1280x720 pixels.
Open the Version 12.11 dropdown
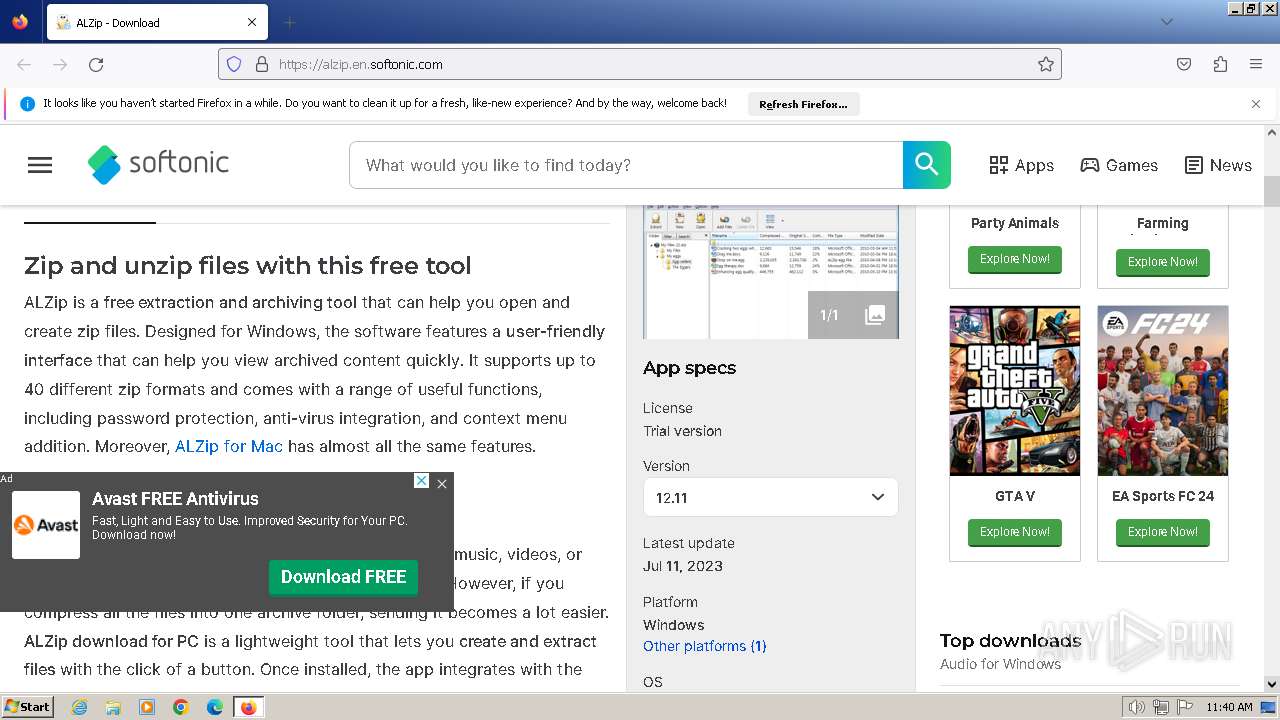pos(770,497)
